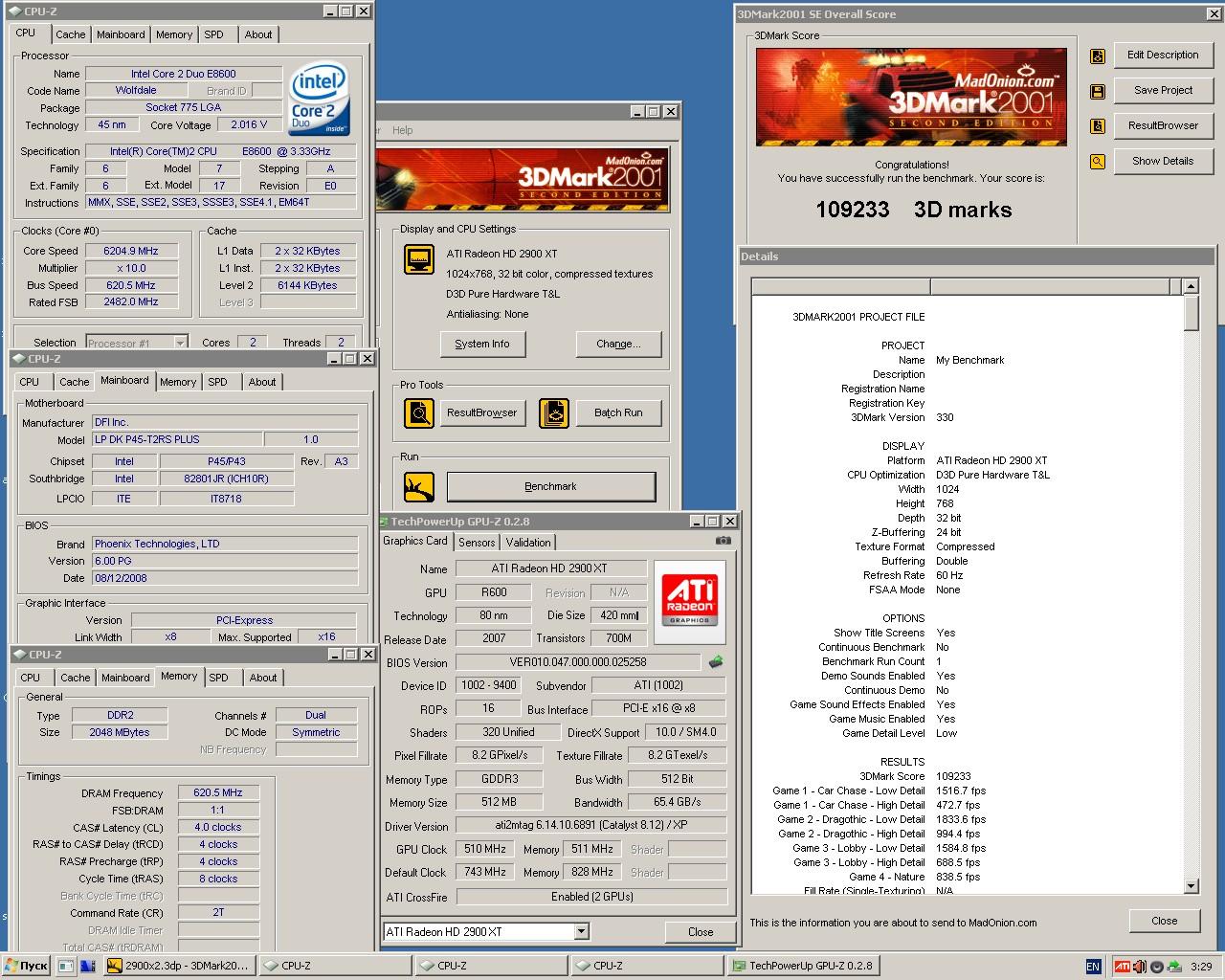Screen dimensions: 1225x980
Task: Click the System Info button
Action: (x=482, y=344)
